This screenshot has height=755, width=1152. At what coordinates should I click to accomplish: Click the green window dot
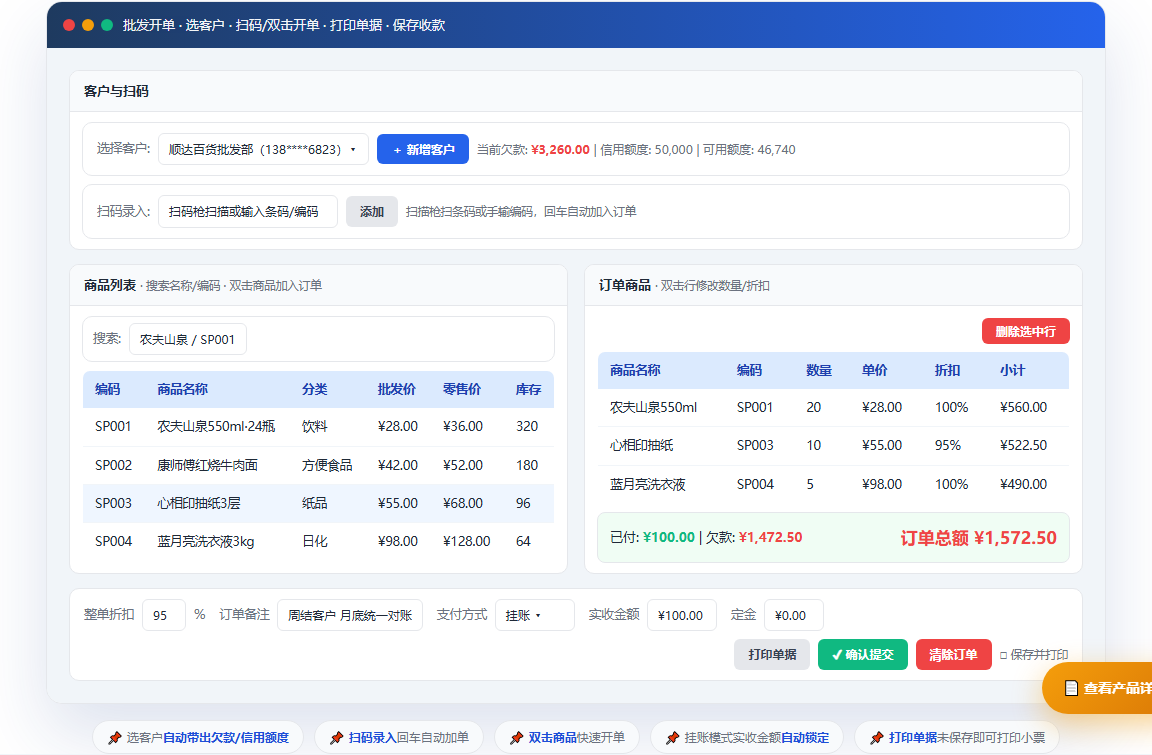click(107, 25)
